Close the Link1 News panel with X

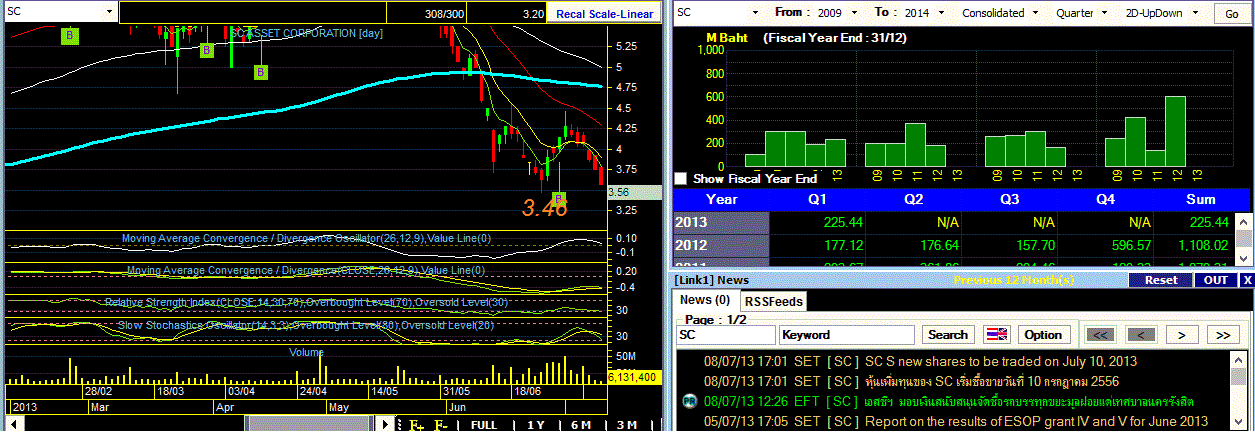coord(1247,280)
